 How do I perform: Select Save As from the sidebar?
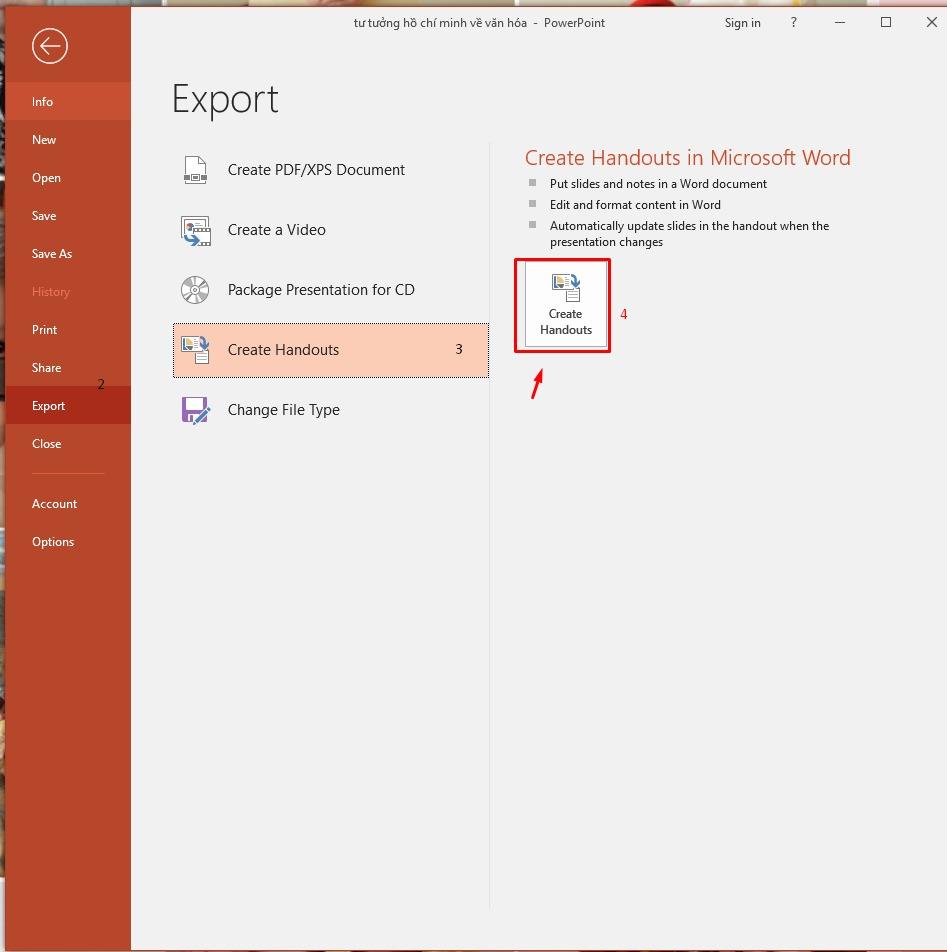tap(52, 253)
